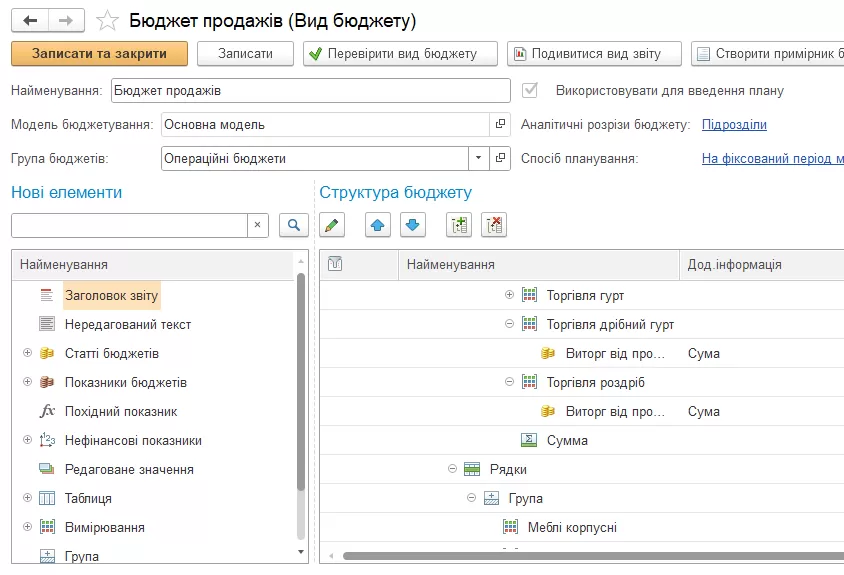Image resolution: width=844 pixels, height=575 pixels.
Task: Open the На фіксований період link
Action: coord(773,158)
